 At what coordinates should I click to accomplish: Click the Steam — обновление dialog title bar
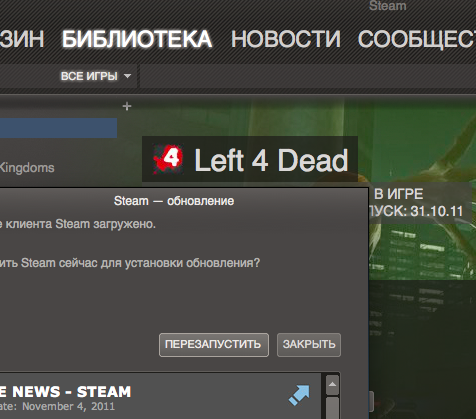(174, 201)
